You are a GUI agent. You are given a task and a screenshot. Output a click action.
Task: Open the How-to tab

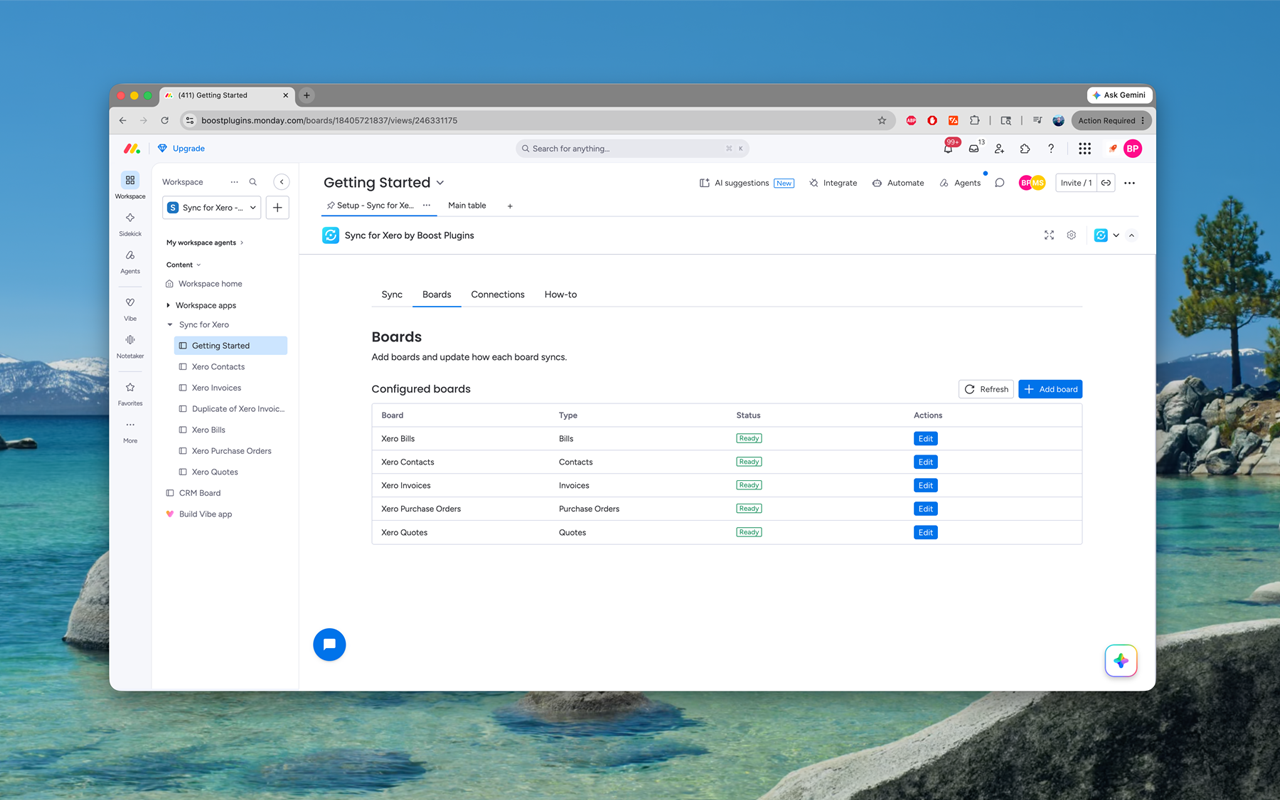[x=560, y=295]
